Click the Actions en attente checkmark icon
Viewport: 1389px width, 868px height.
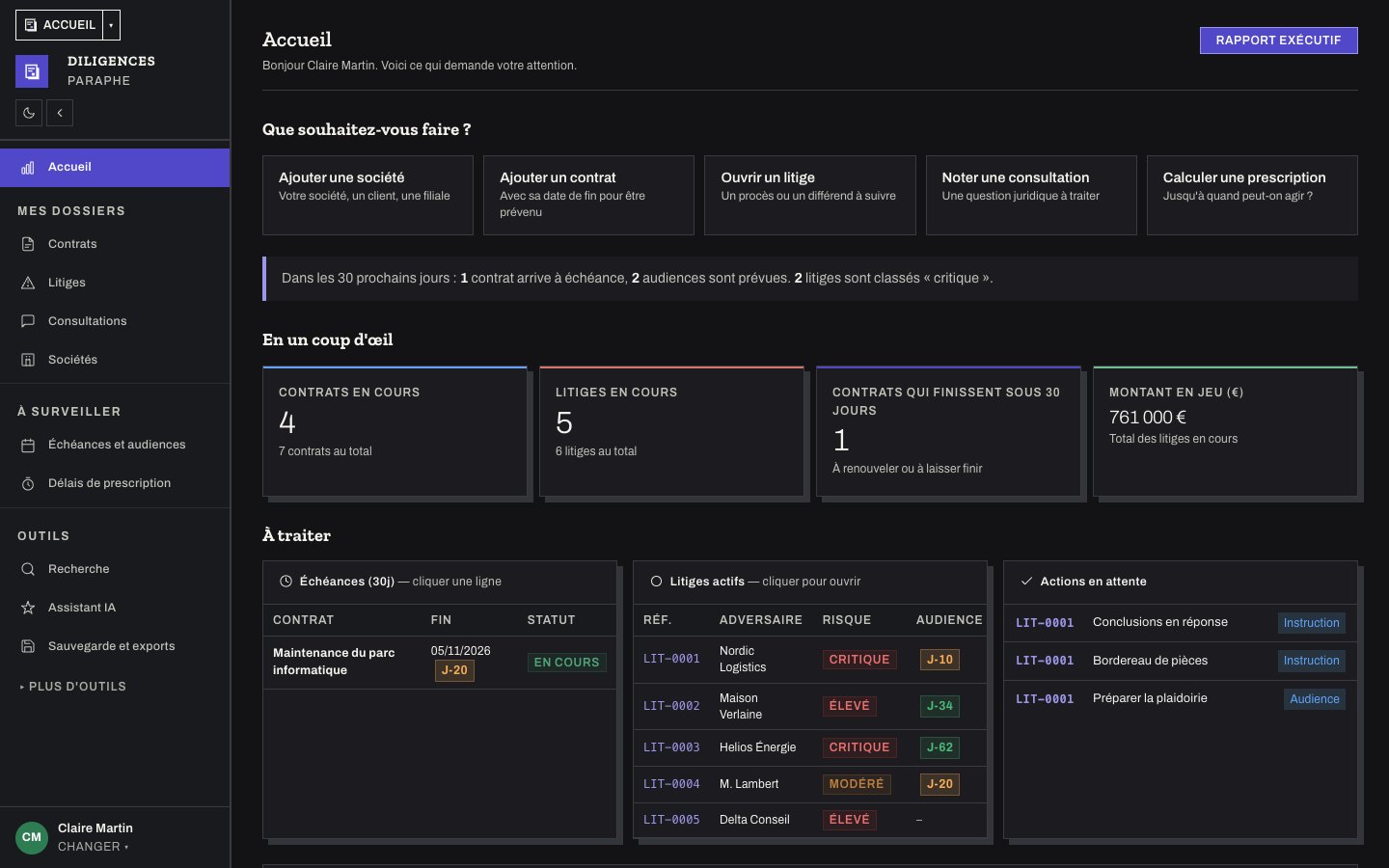[1026, 582]
